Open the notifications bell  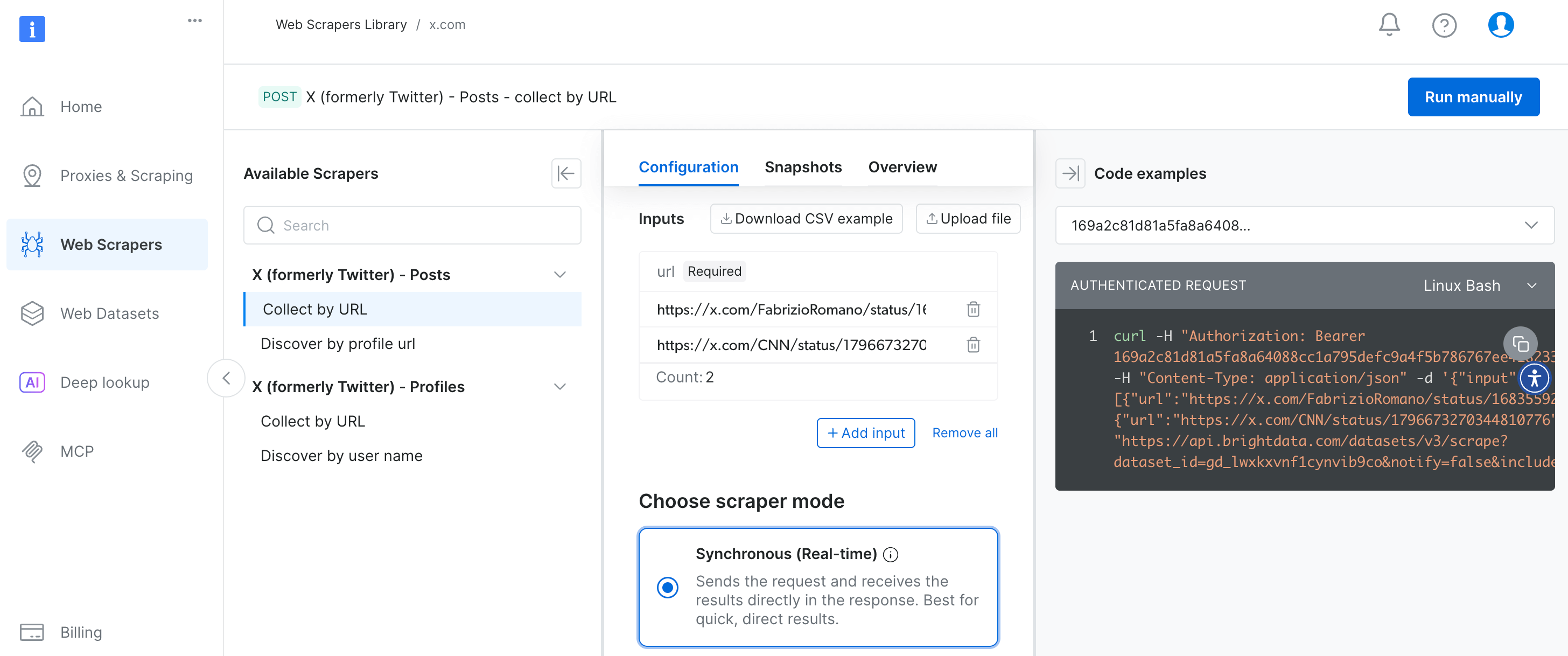tap(1390, 24)
